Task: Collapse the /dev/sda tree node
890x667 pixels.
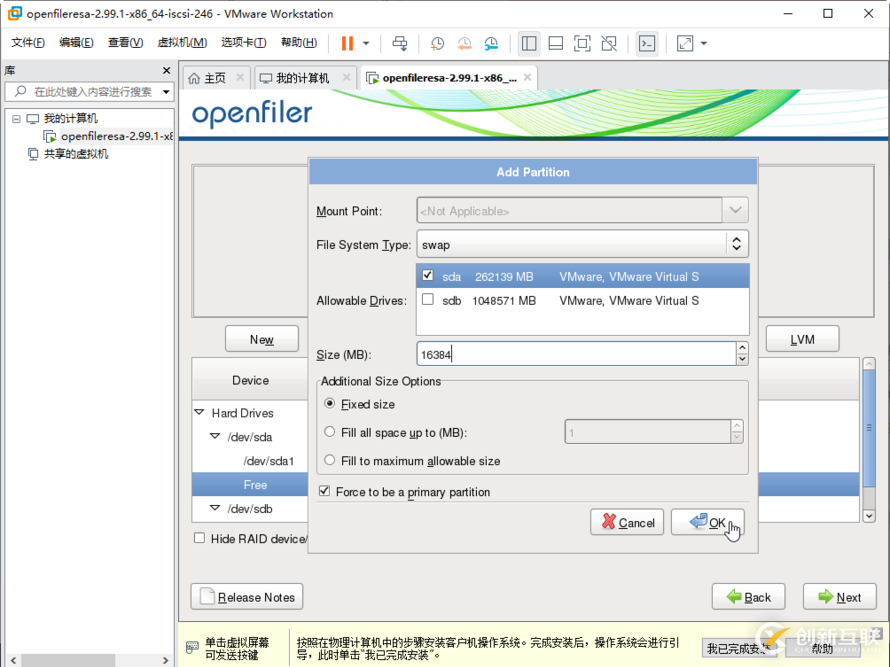Action: tap(215, 437)
